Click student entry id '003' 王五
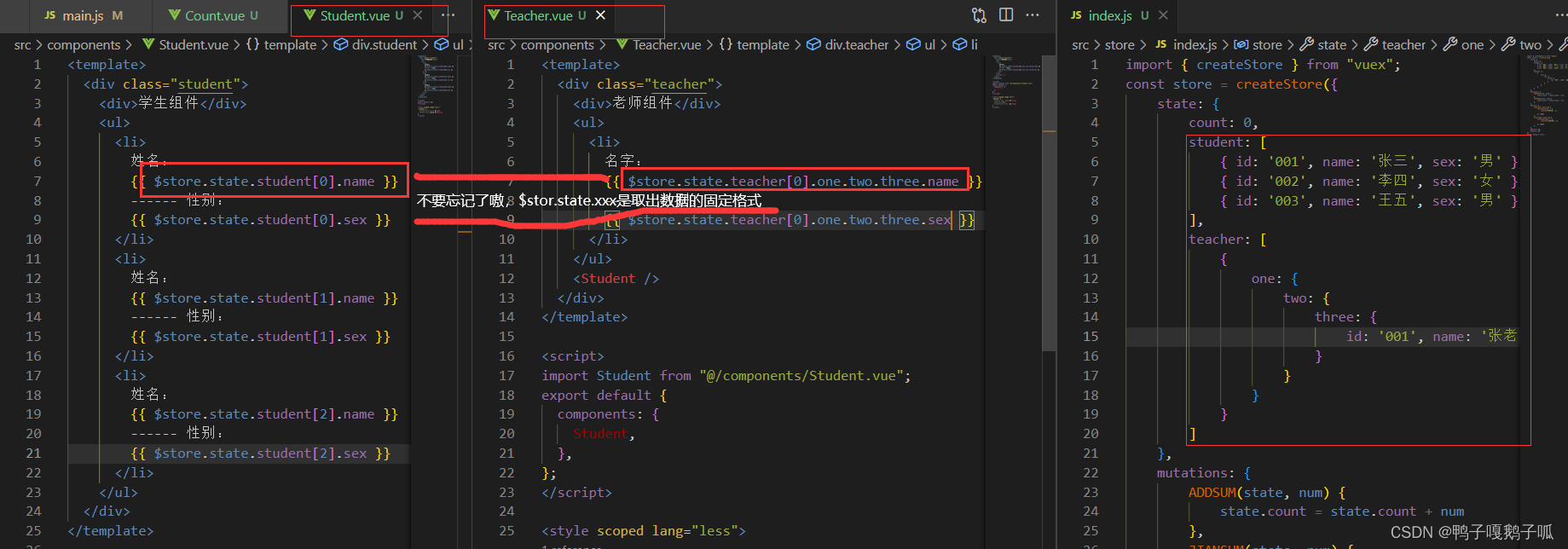 pyautogui.click(x=1368, y=201)
